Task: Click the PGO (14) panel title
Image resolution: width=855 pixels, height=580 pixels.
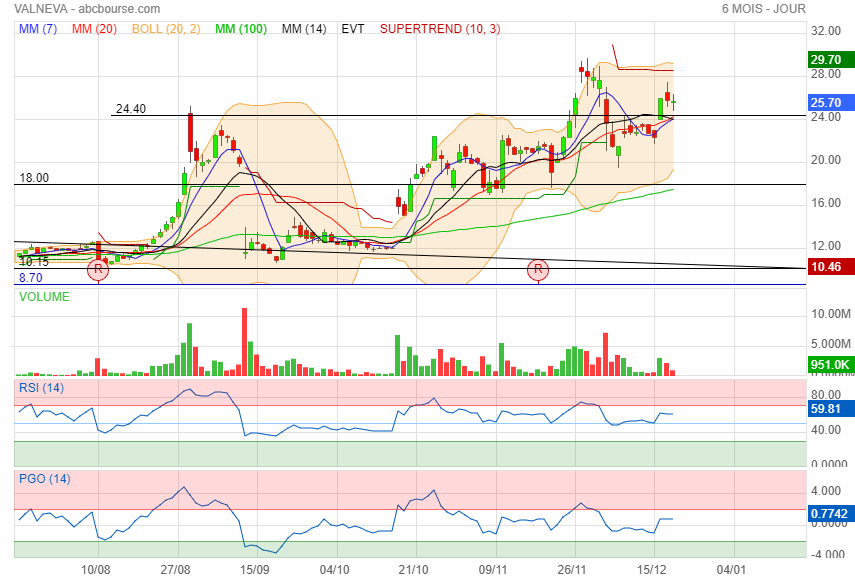Action: pyautogui.click(x=45, y=479)
